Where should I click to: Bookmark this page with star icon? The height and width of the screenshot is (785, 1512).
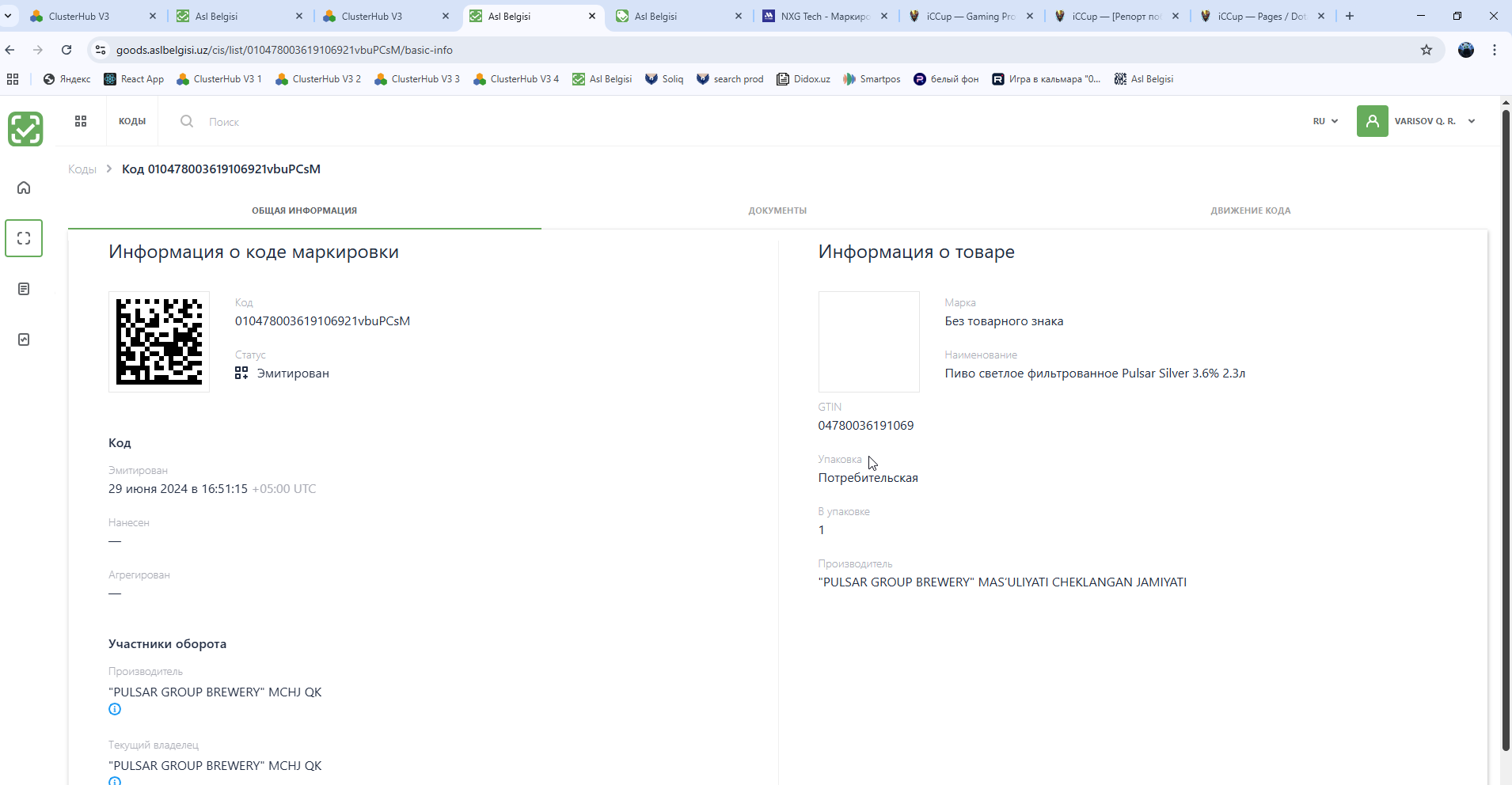point(1427,50)
